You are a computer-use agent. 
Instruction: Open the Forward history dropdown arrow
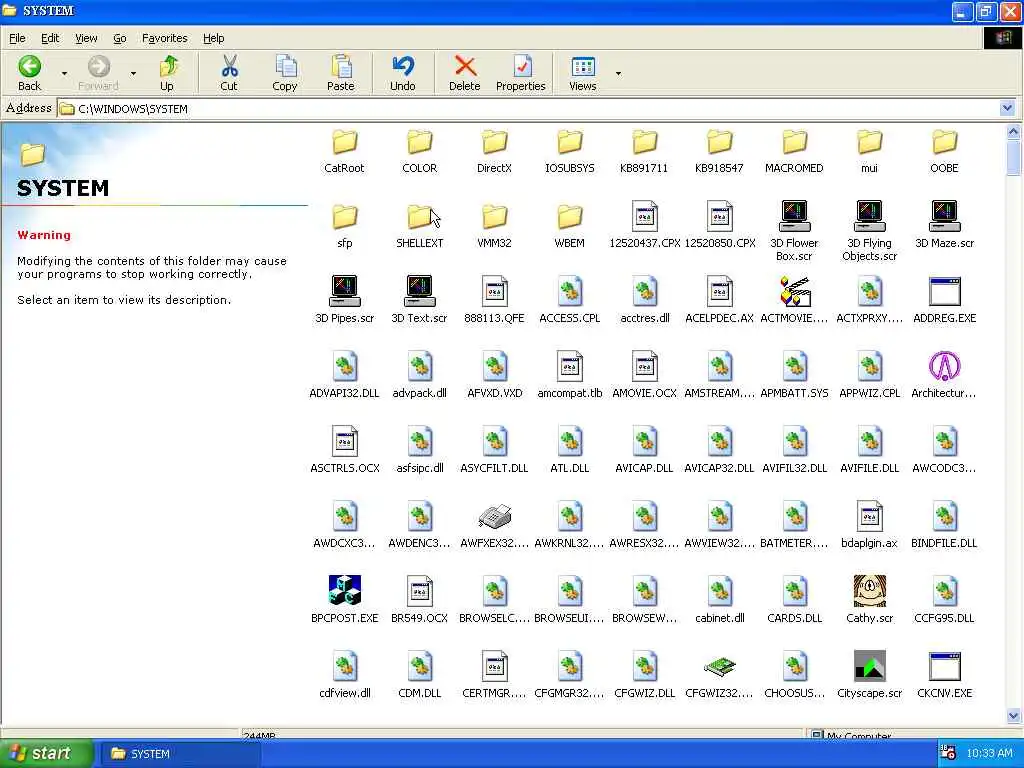pyautogui.click(x=133, y=73)
